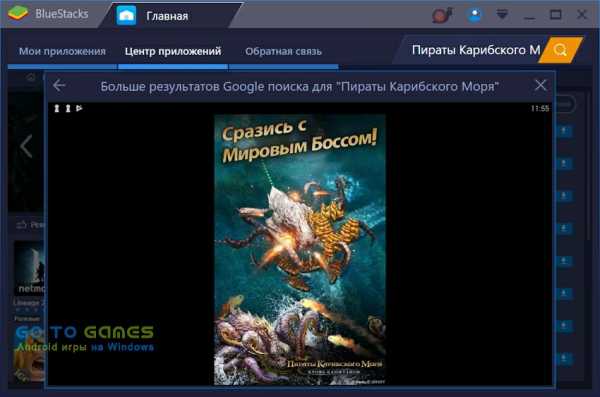Click the orange search magnifier button

click(561, 50)
